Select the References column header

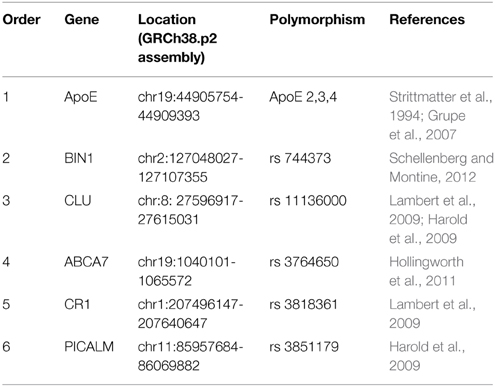pyautogui.click(x=427, y=19)
